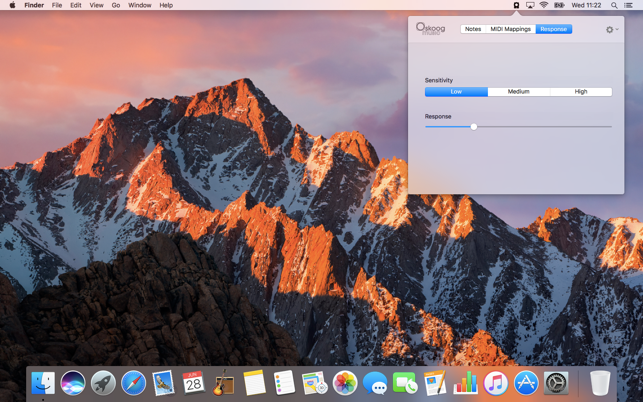Open Notification Center from the menu bar
643x402 pixels.
click(629, 5)
